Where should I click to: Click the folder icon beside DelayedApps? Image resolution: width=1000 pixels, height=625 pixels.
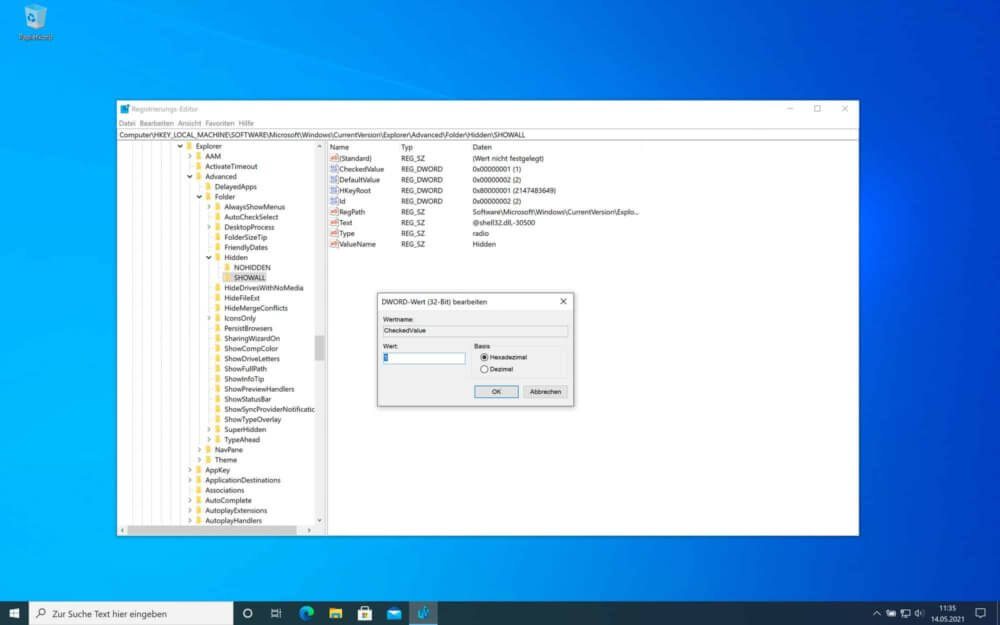pos(208,187)
